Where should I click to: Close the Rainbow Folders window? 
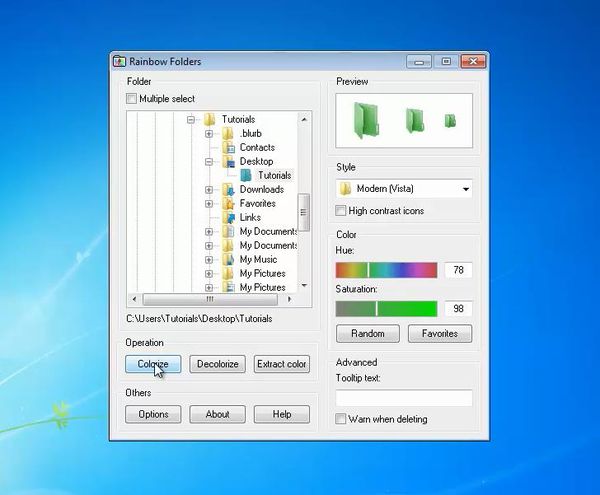point(473,62)
